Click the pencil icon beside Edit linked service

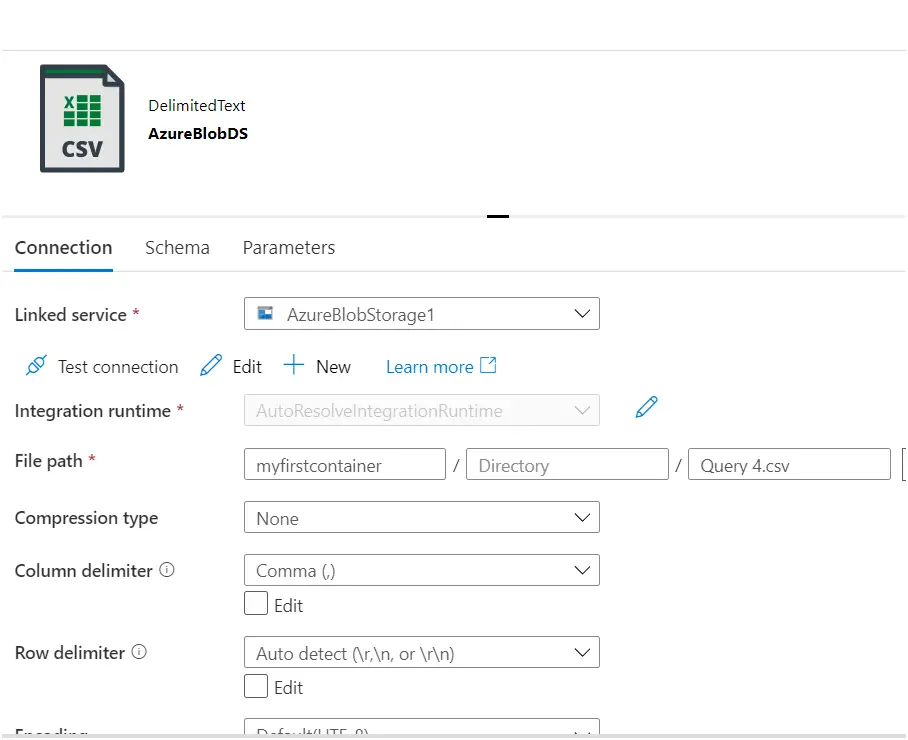point(211,366)
